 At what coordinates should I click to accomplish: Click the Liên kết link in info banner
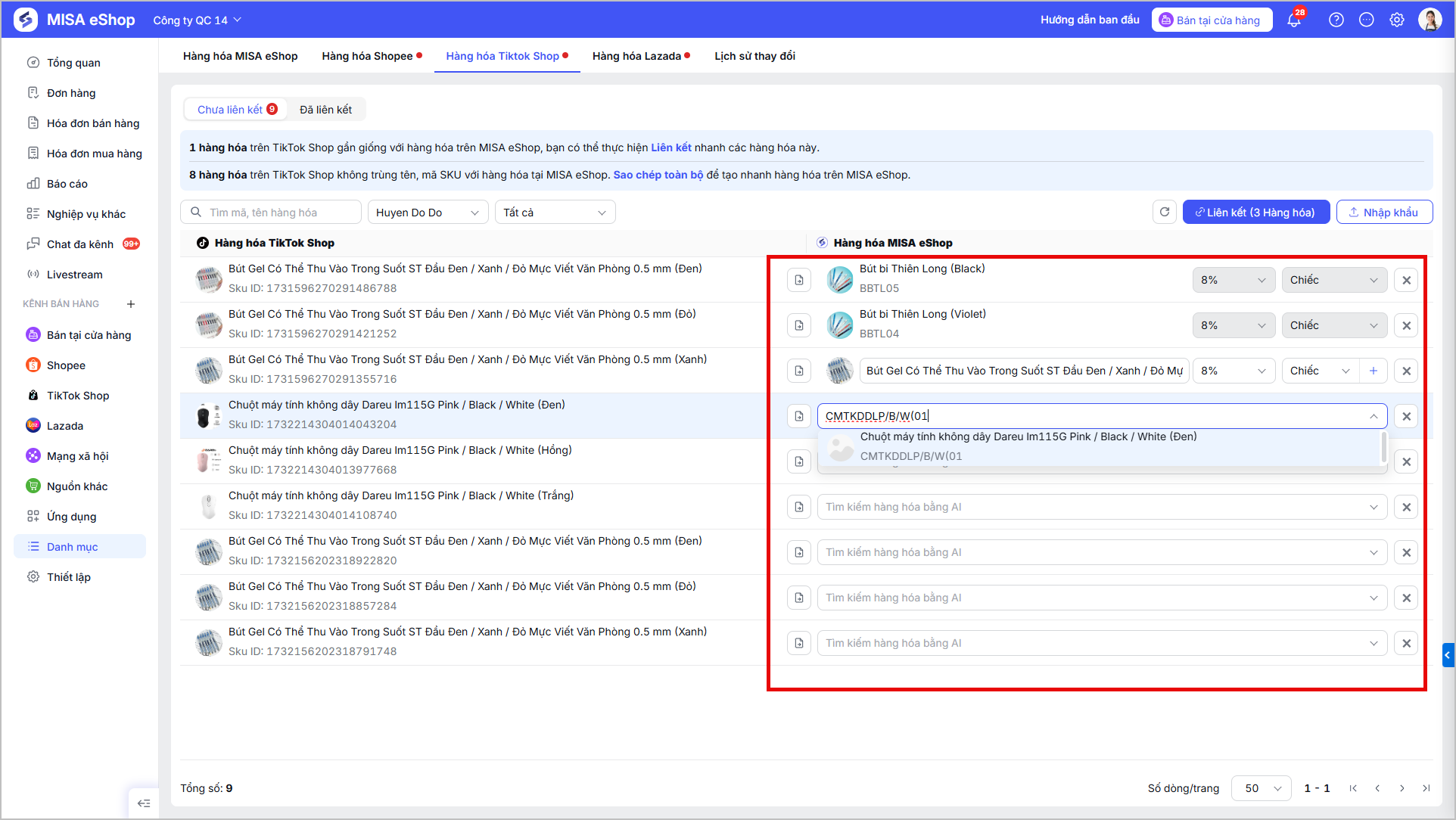click(671, 148)
